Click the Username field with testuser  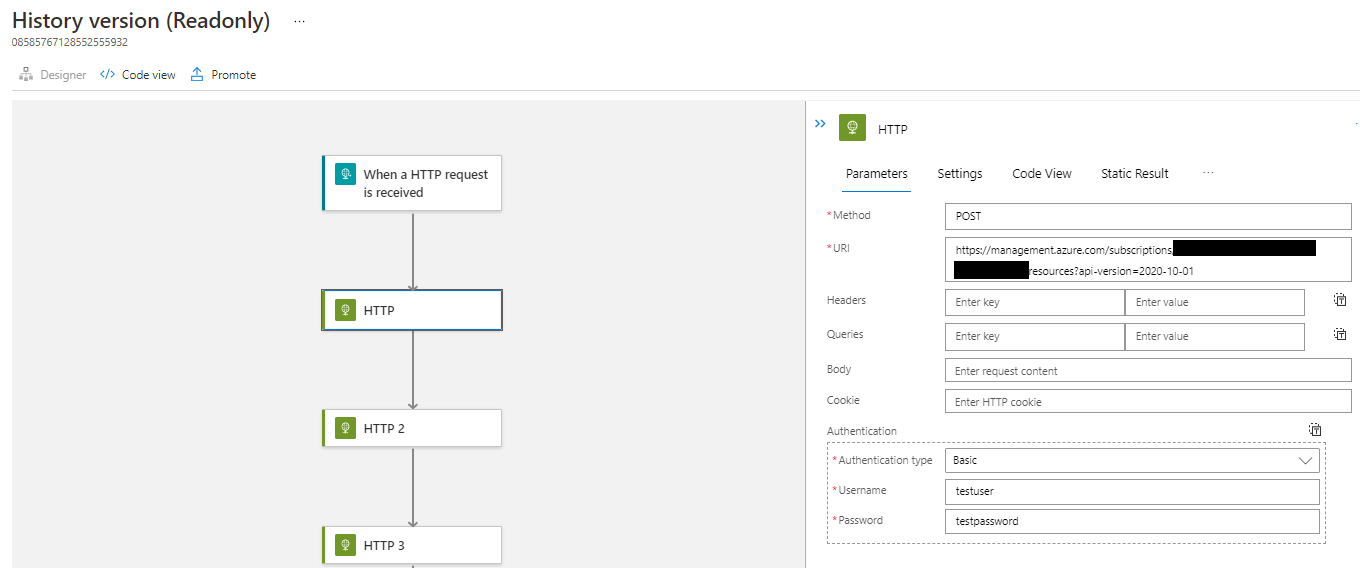[x=1132, y=492]
